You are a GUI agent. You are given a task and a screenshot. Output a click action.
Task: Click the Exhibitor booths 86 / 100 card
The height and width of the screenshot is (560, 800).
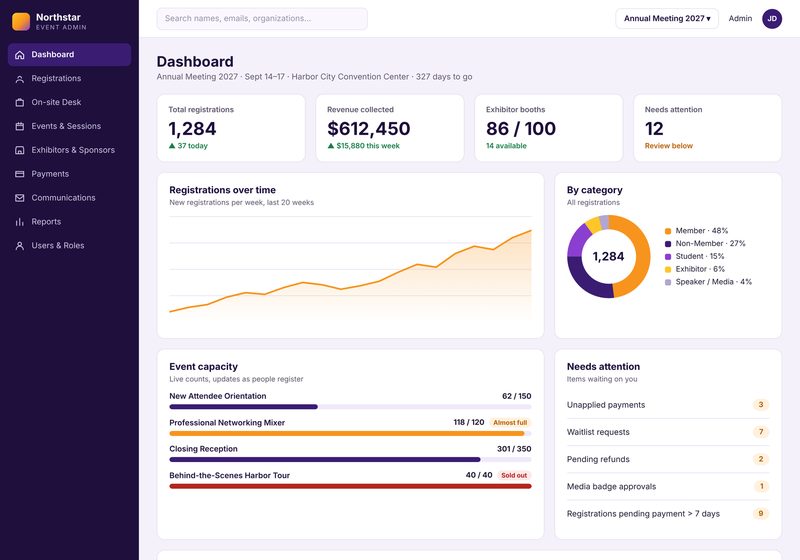[x=548, y=128]
